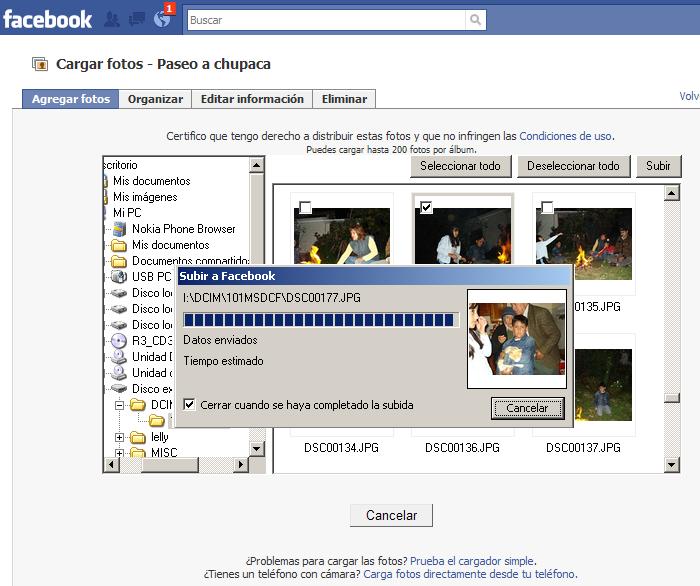Expand the lelly folder
This screenshot has height=586, width=700.
pyautogui.click(x=121, y=437)
